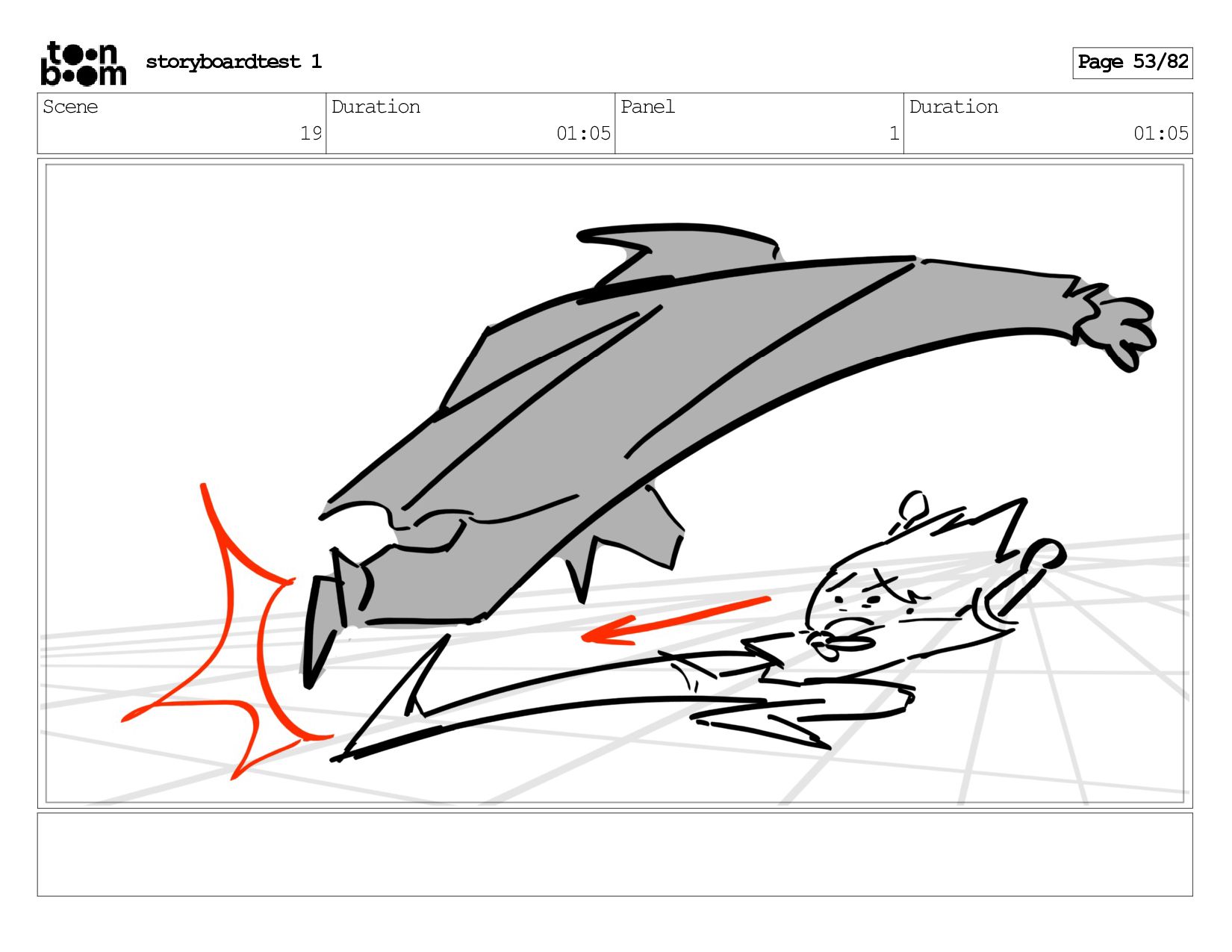Select the scene number '19'
Screen dimensions: 1232x952
click(311, 134)
